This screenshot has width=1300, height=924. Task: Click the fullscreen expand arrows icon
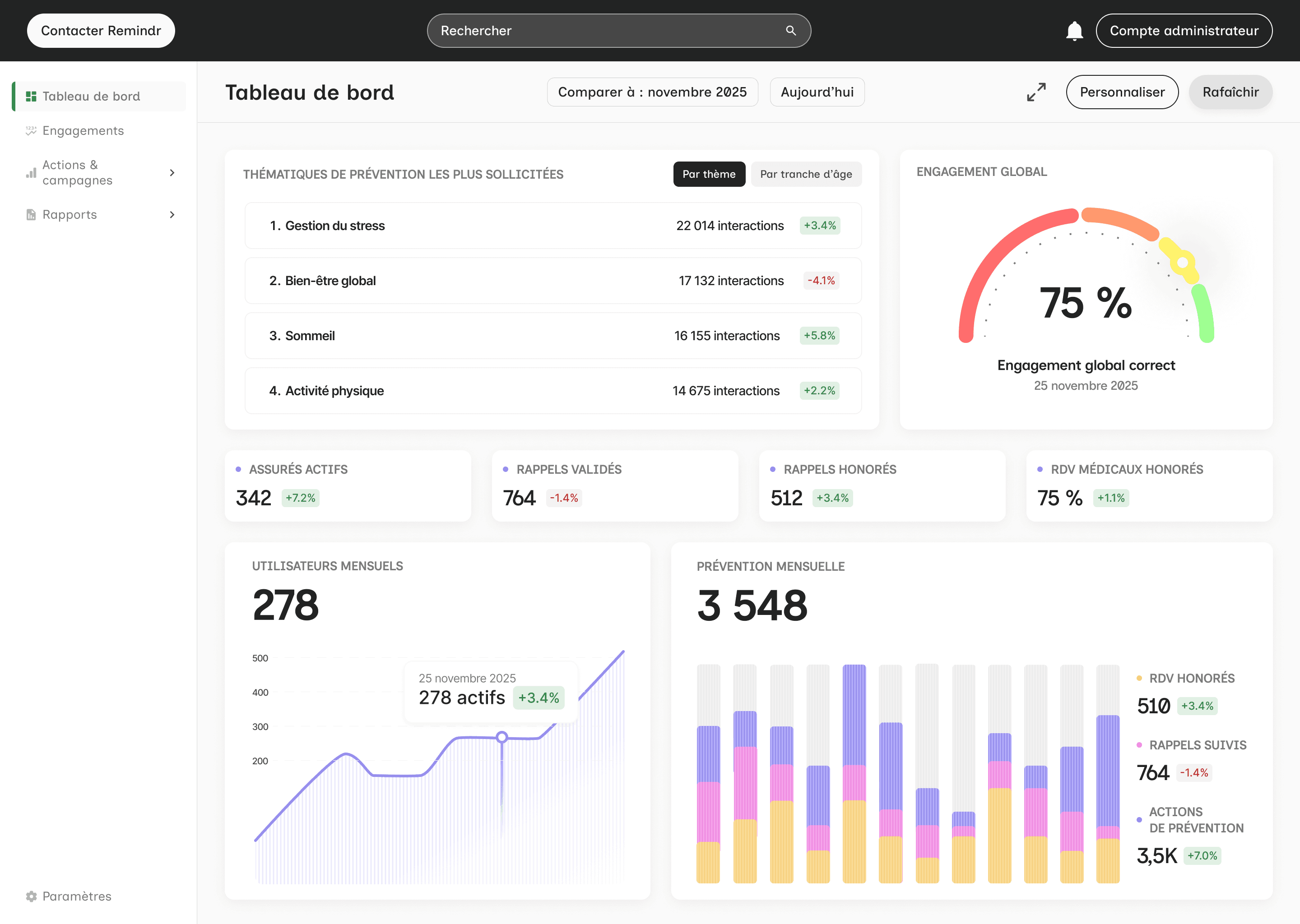tap(1036, 92)
